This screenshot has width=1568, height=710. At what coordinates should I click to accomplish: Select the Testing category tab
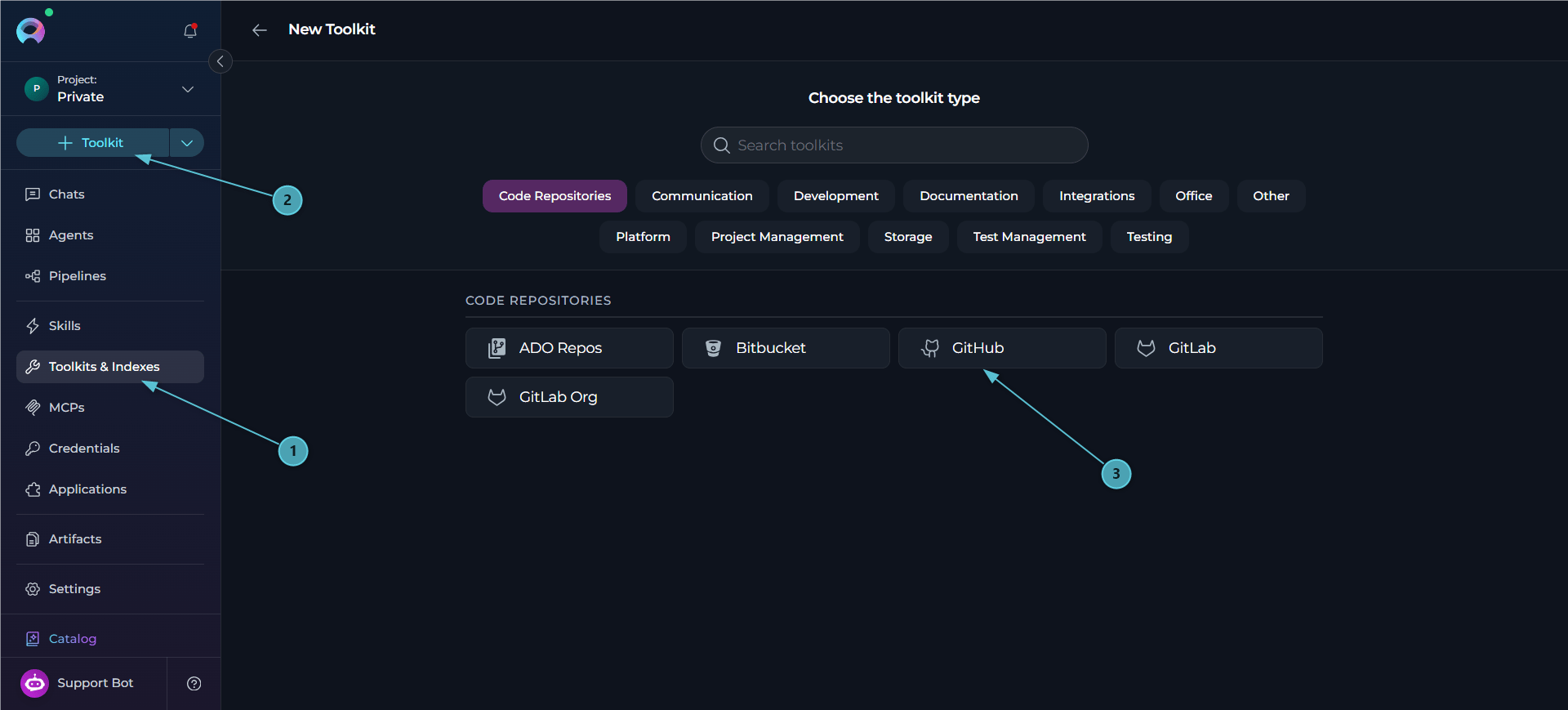click(x=1150, y=237)
